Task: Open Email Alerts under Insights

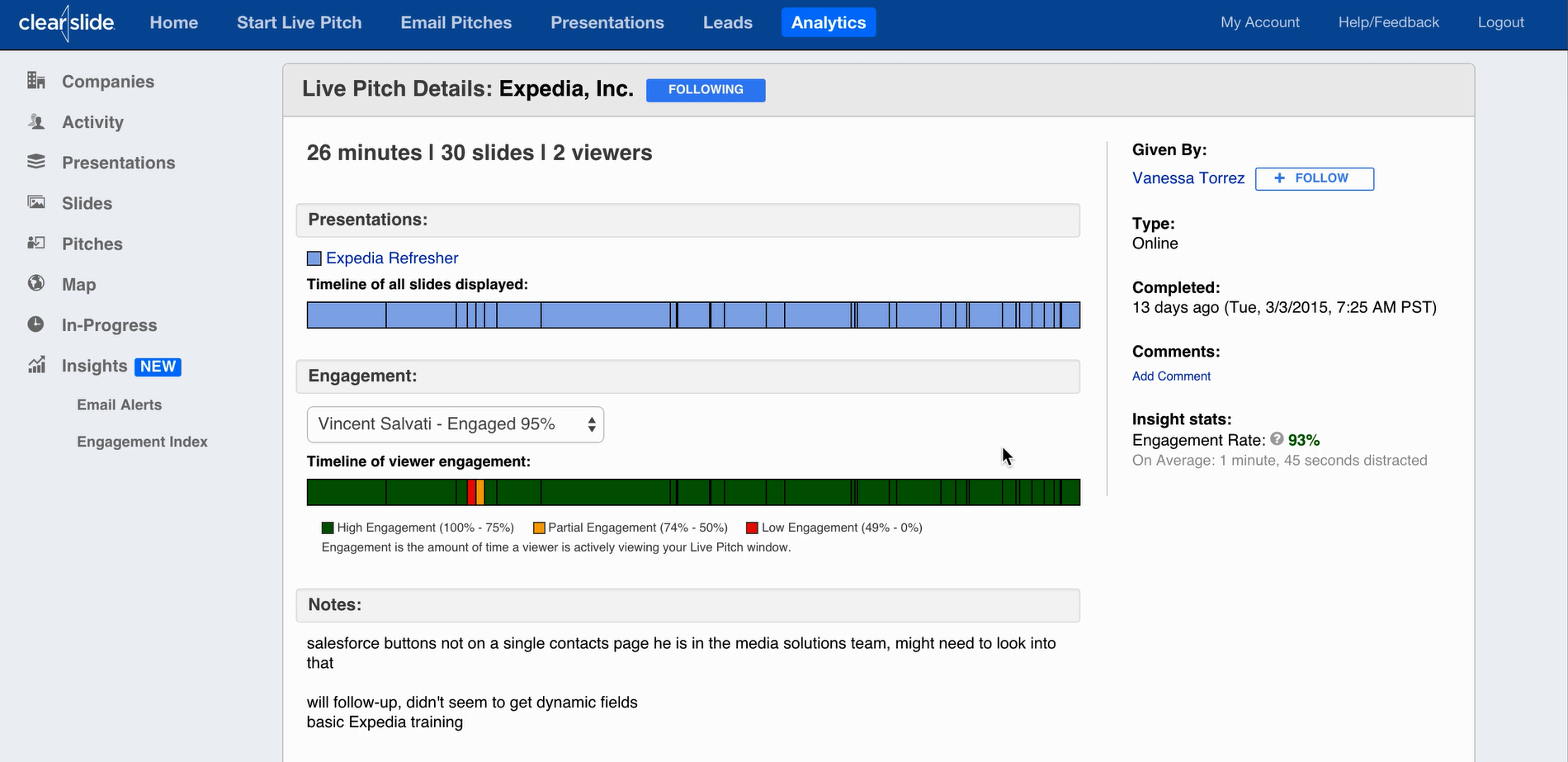Action: 120,405
